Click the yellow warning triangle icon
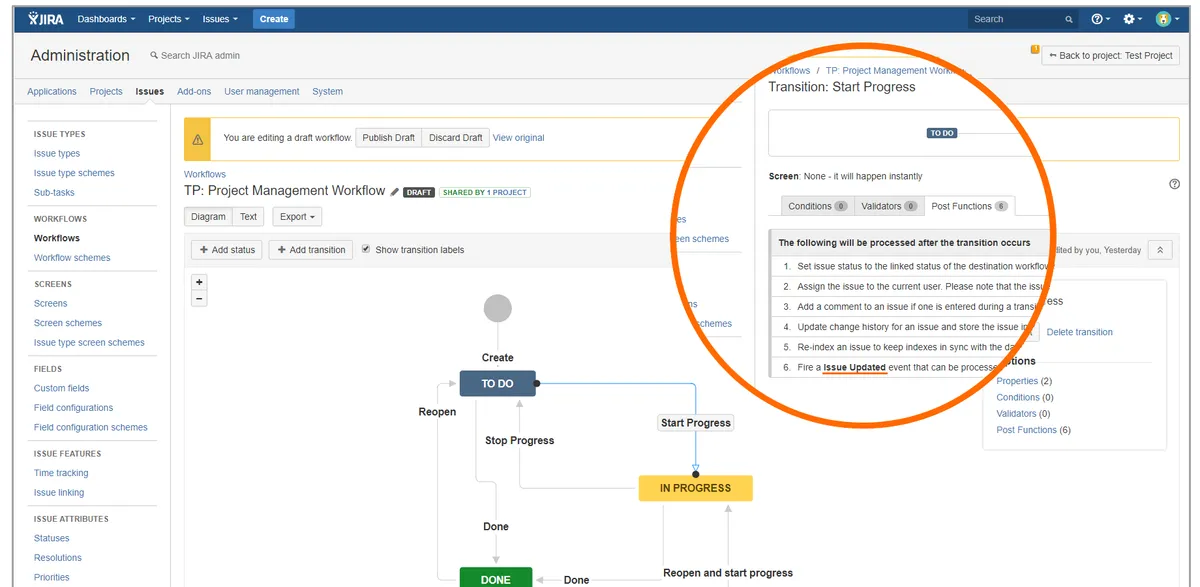1200x587 pixels. 198,139
